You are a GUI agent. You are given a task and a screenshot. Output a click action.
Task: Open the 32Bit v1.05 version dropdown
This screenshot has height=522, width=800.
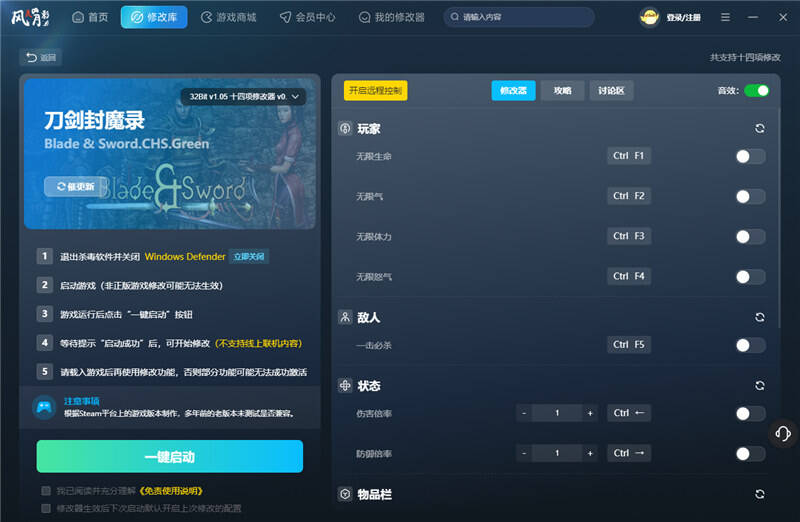(x=245, y=96)
